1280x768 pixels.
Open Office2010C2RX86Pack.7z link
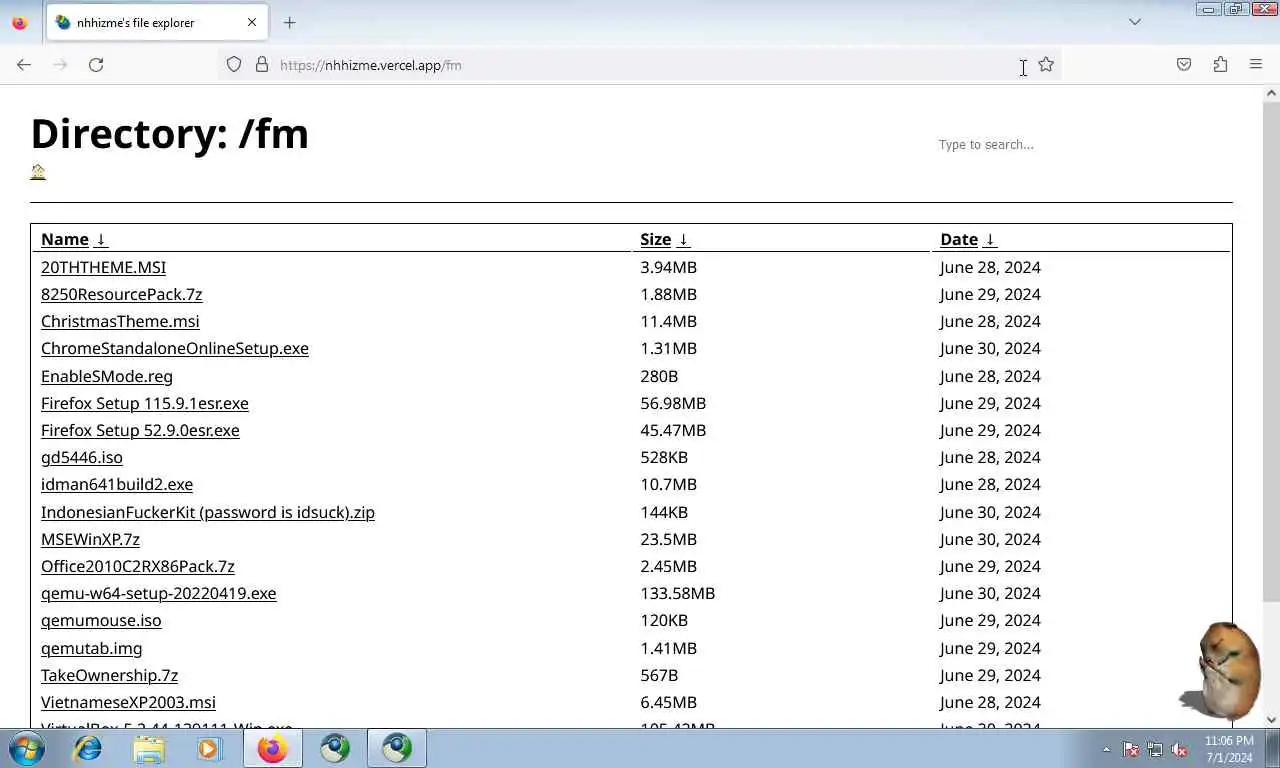(138, 566)
